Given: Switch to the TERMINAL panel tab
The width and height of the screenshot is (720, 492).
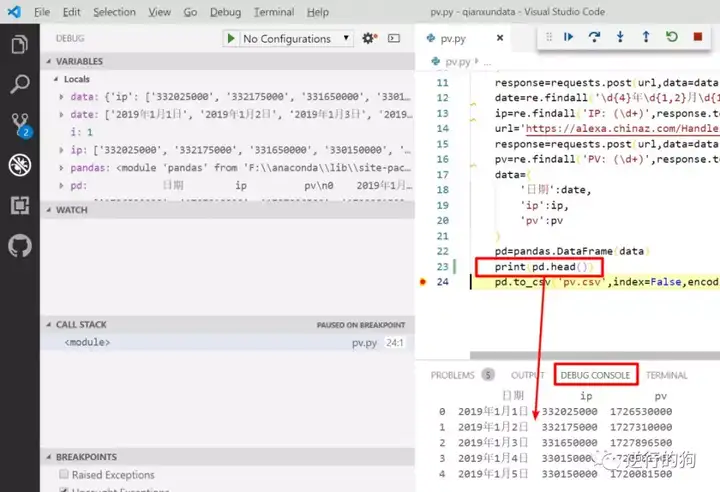Looking at the screenshot, I should tap(666, 375).
